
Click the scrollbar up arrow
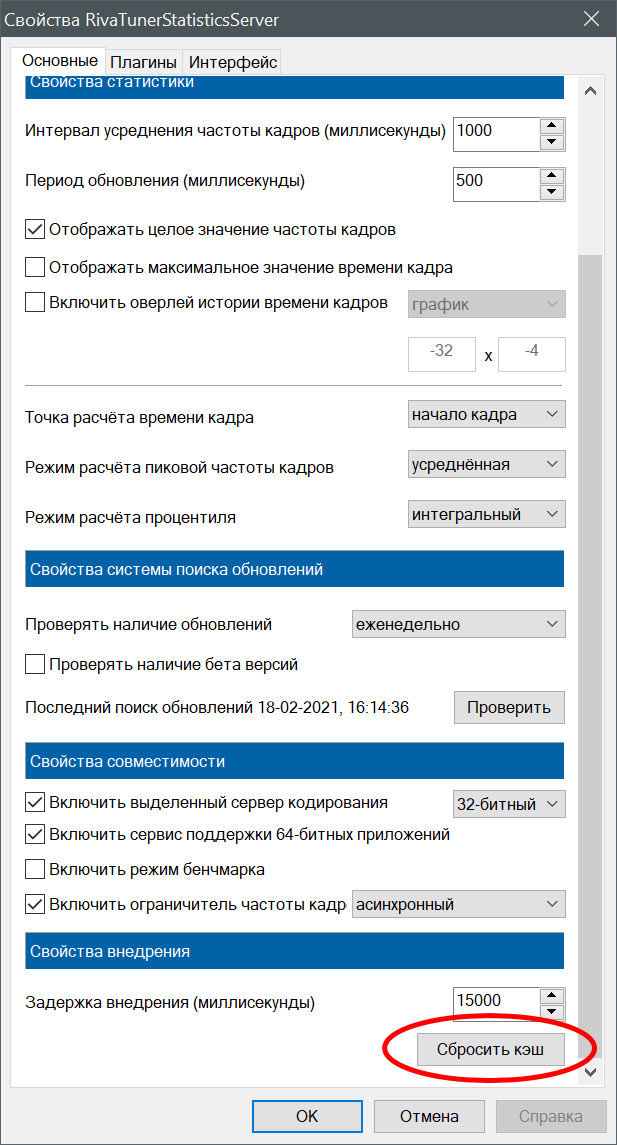590,91
